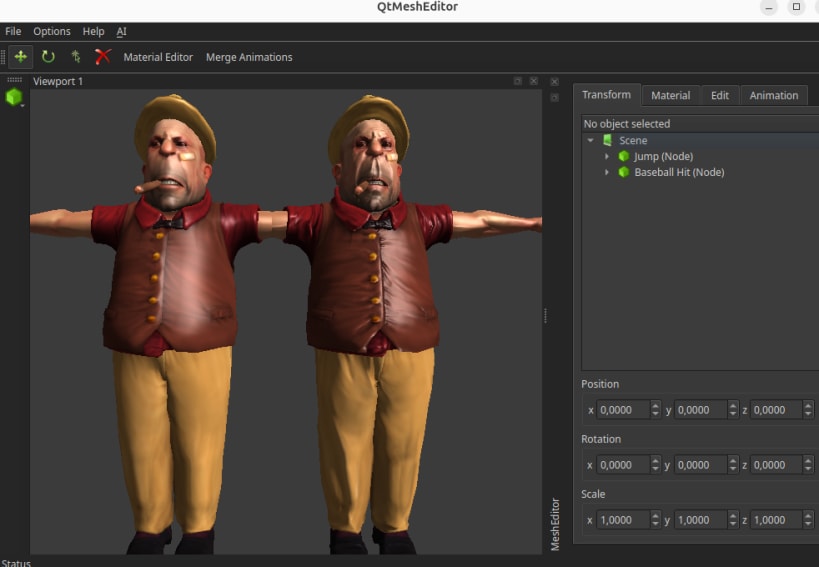Open the small dropdown arrow below green cube
The image size is (819, 567).
pos(23,106)
